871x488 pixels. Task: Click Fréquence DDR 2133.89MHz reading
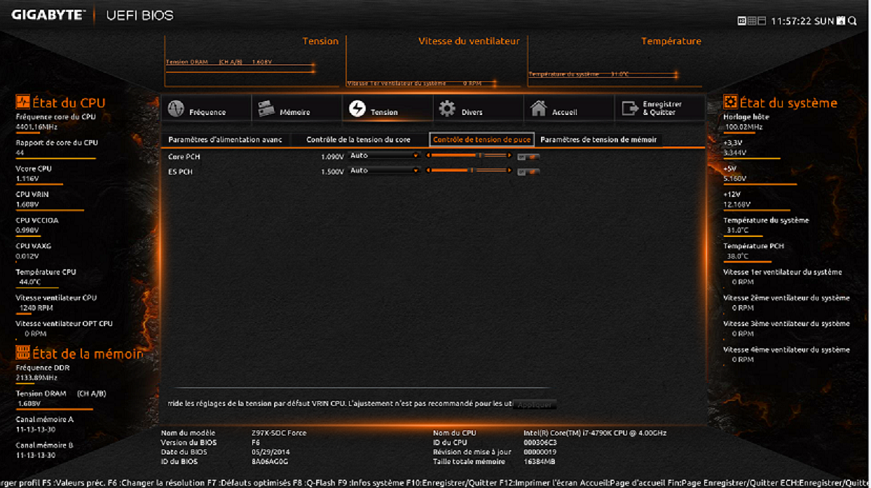pos(43,373)
